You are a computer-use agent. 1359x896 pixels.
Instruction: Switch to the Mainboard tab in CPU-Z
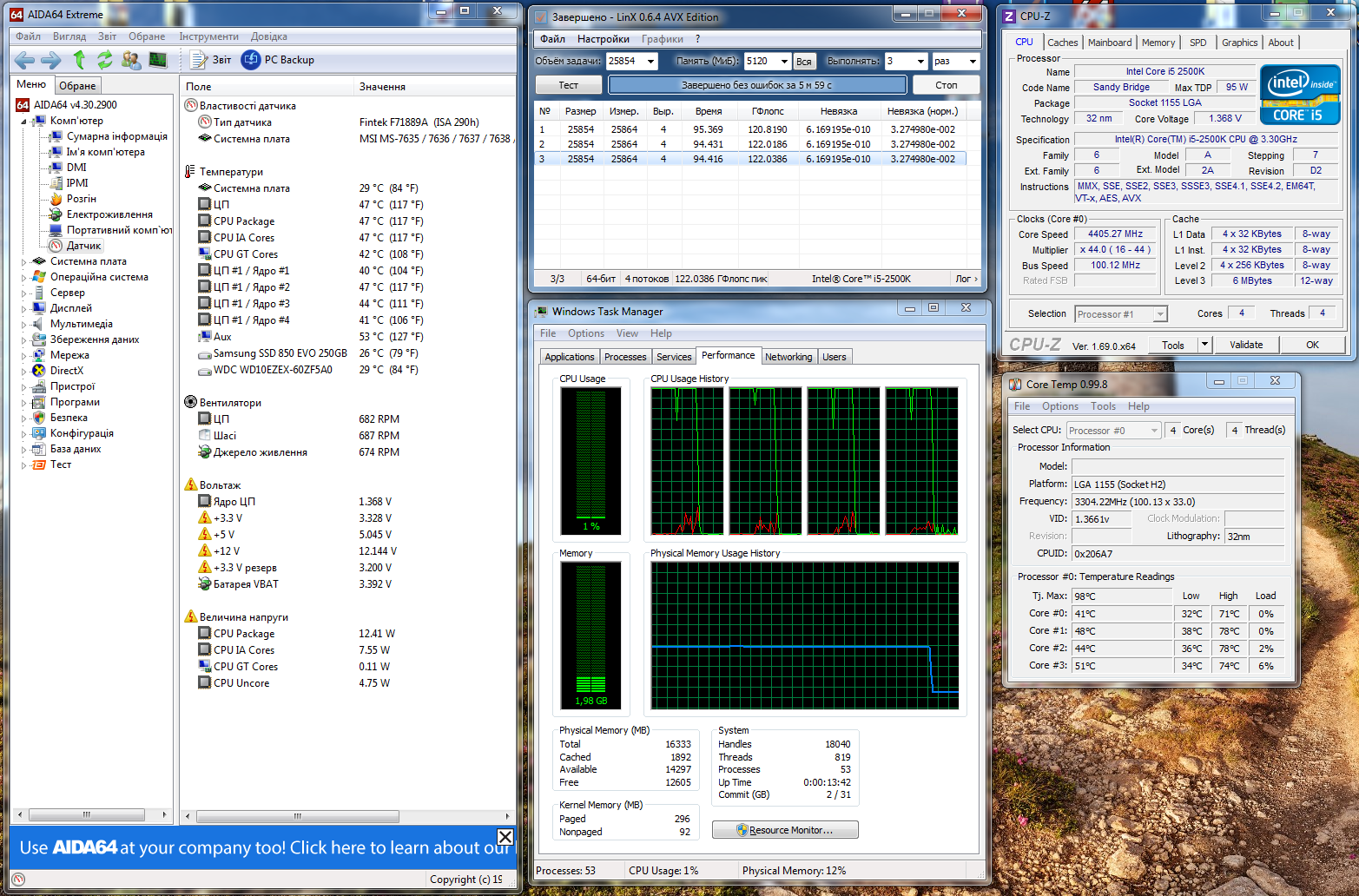(1110, 43)
